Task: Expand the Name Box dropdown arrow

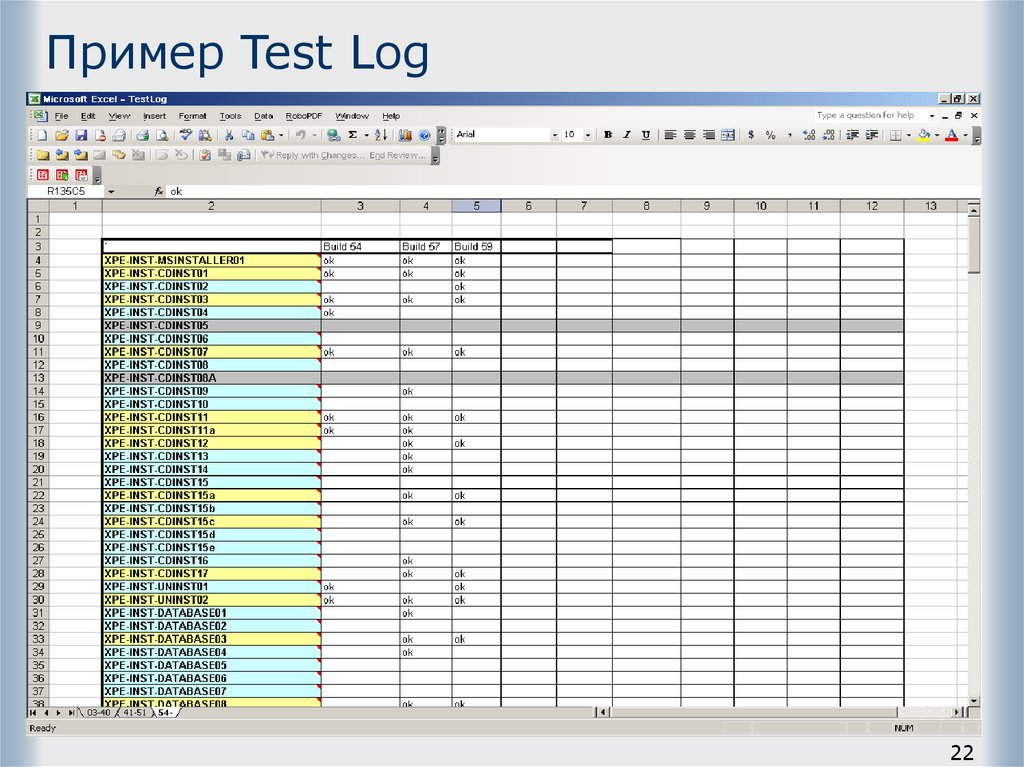Action: tap(110, 190)
